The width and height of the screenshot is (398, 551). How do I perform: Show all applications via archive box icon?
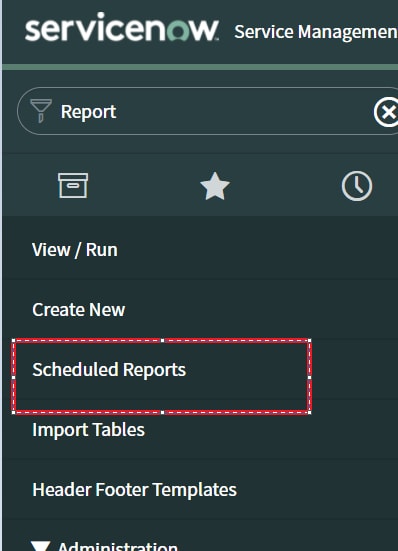[73, 186]
